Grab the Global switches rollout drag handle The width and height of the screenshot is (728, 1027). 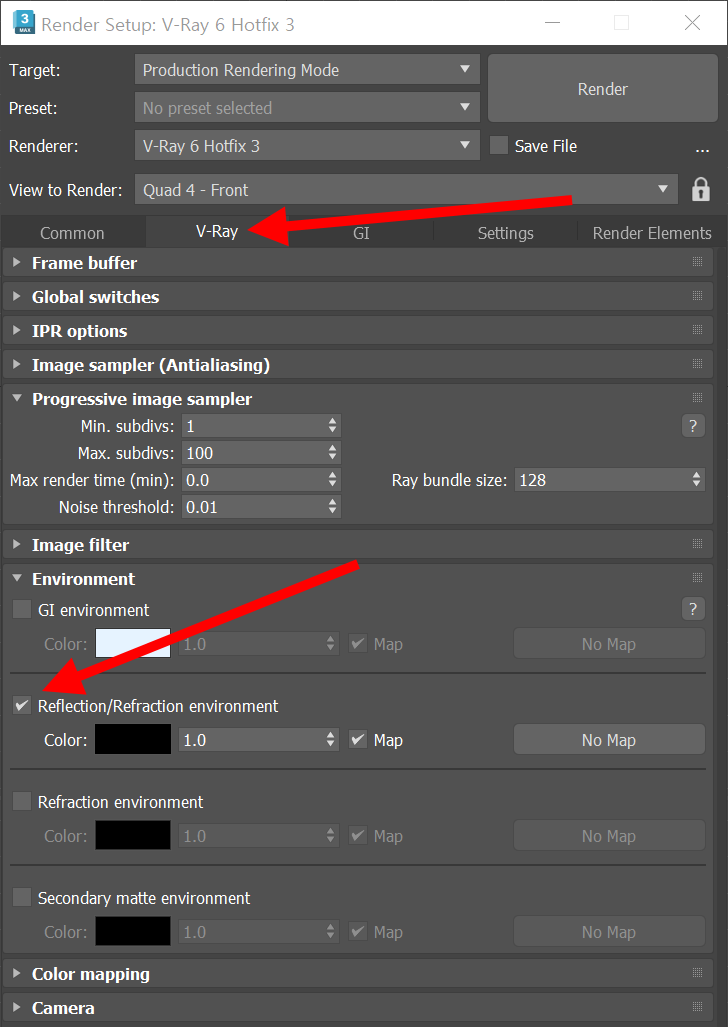pyautogui.click(x=697, y=296)
